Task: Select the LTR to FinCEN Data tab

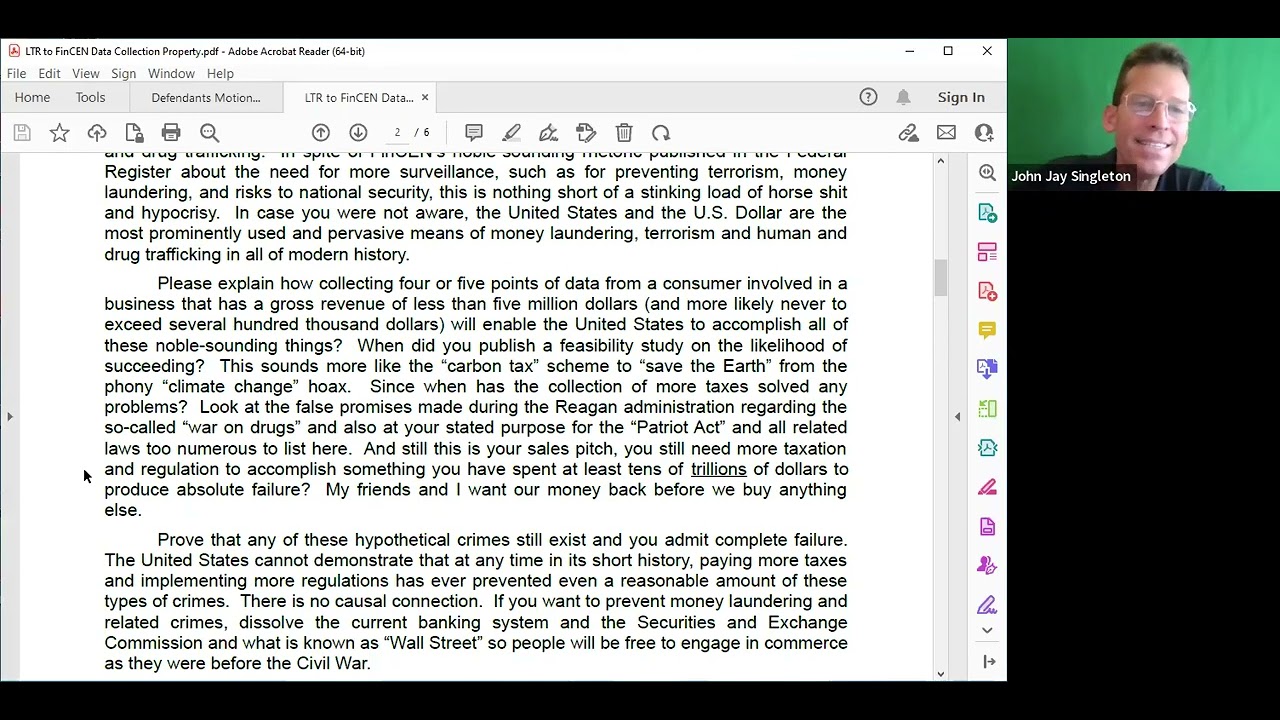Action: tap(358, 97)
